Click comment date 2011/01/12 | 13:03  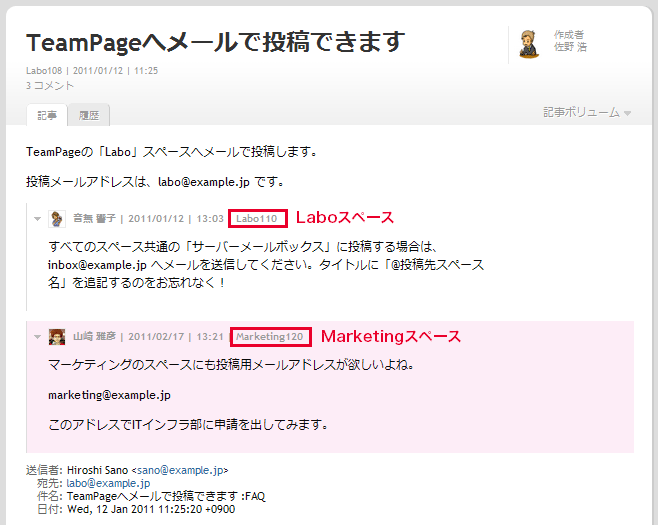[x=176, y=219]
